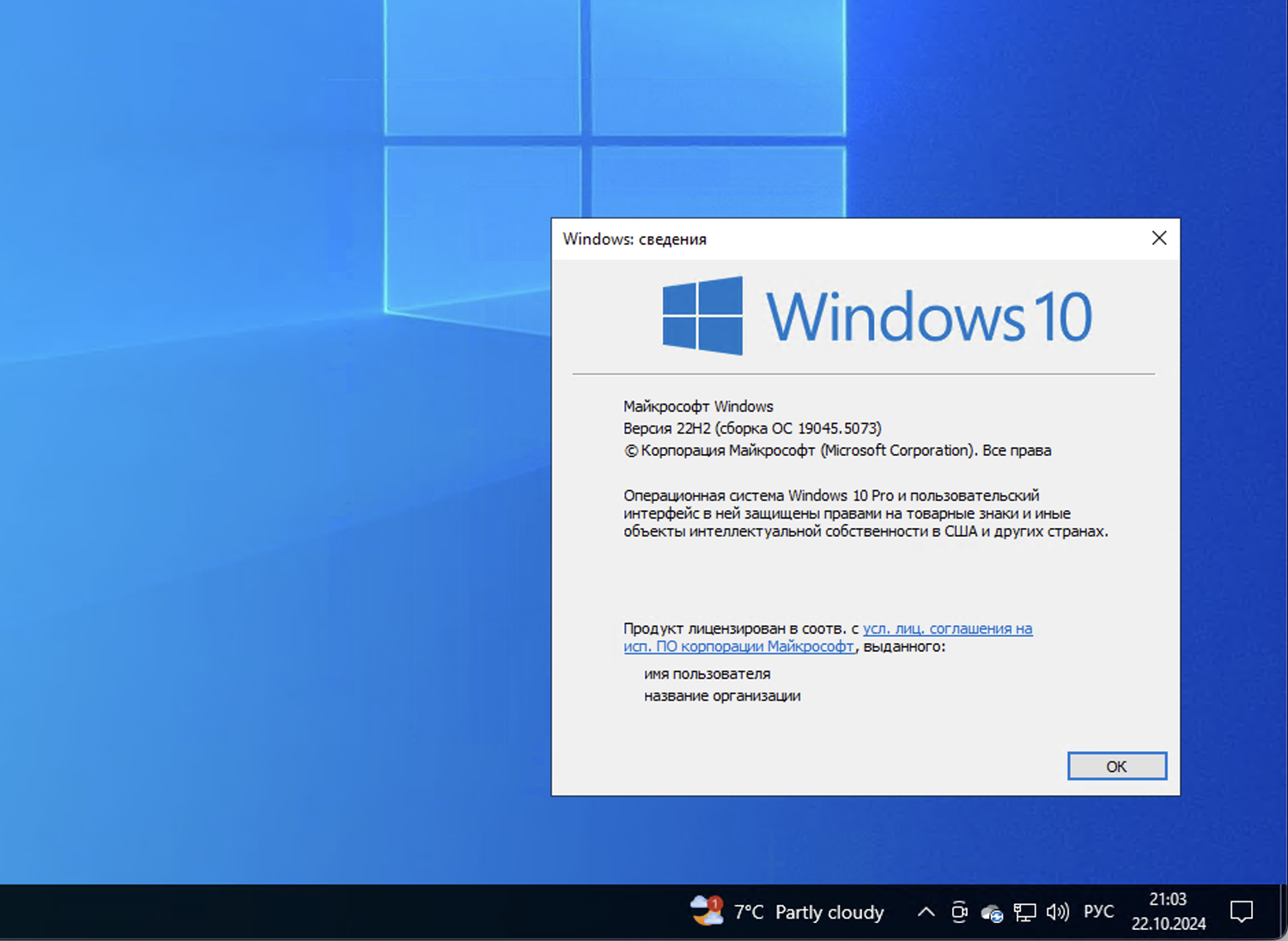Open the OneDrive cloud sync tray icon
1288x941 pixels.
pos(991,912)
